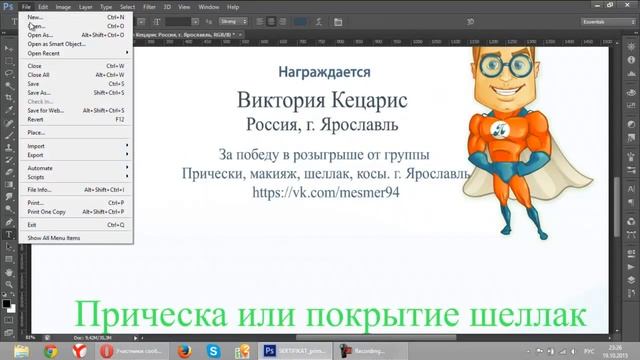Swap foreground and background colors

pyautogui.click(x=13, y=294)
